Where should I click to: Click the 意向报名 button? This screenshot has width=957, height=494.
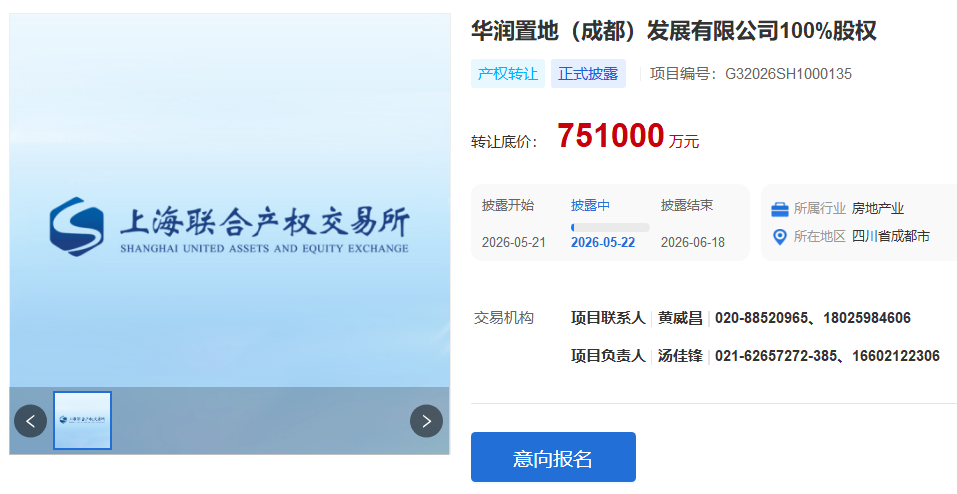coord(553,457)
